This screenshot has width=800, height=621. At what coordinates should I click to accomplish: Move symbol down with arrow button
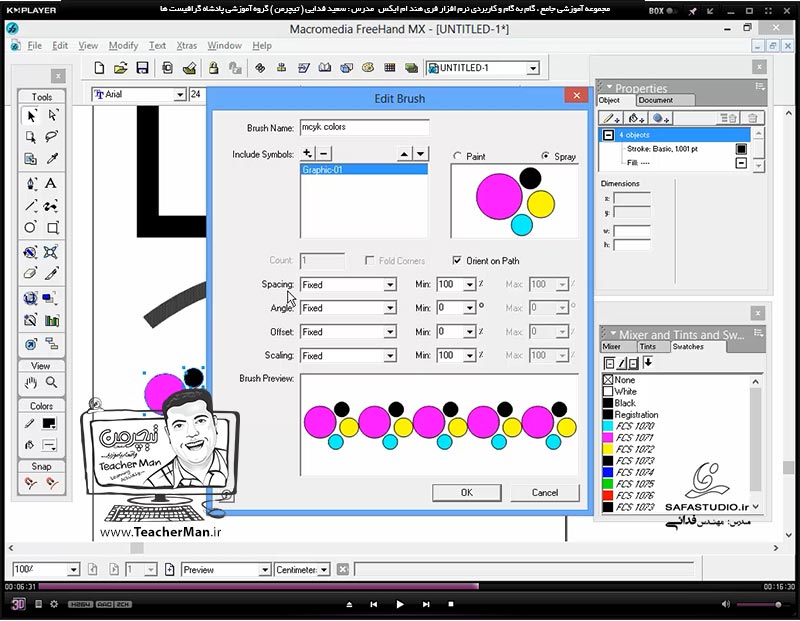[420, 154]
